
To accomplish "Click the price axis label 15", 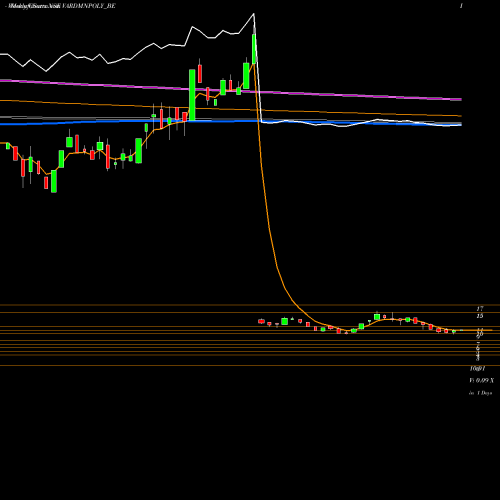I will click(x=480, y=316).
